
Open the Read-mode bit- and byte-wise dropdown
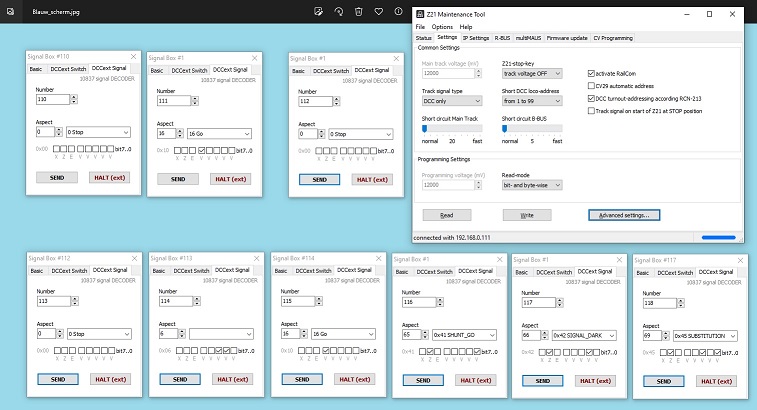(532, 185)
